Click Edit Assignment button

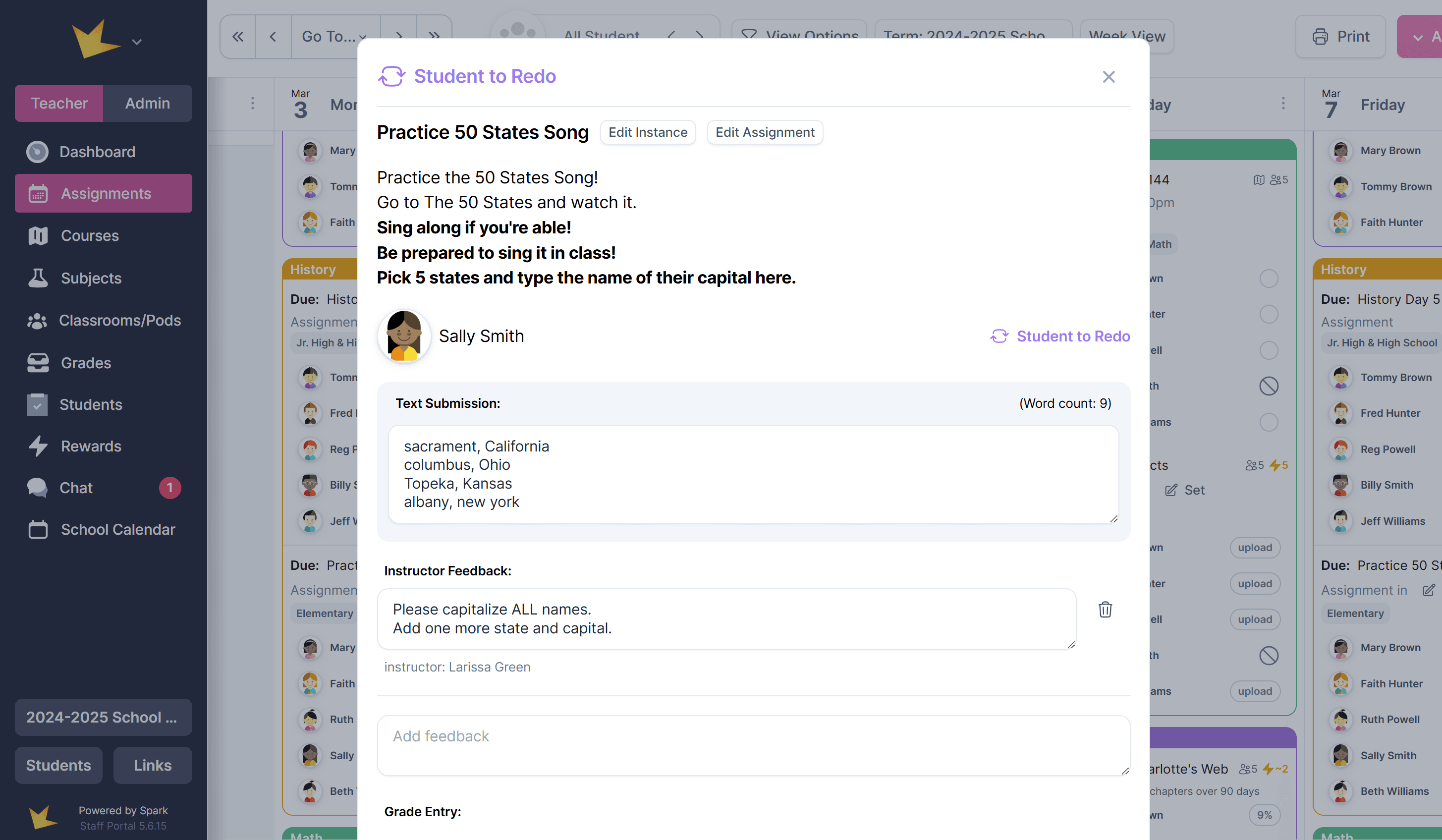pyautogui.click(x=765, y=132)
